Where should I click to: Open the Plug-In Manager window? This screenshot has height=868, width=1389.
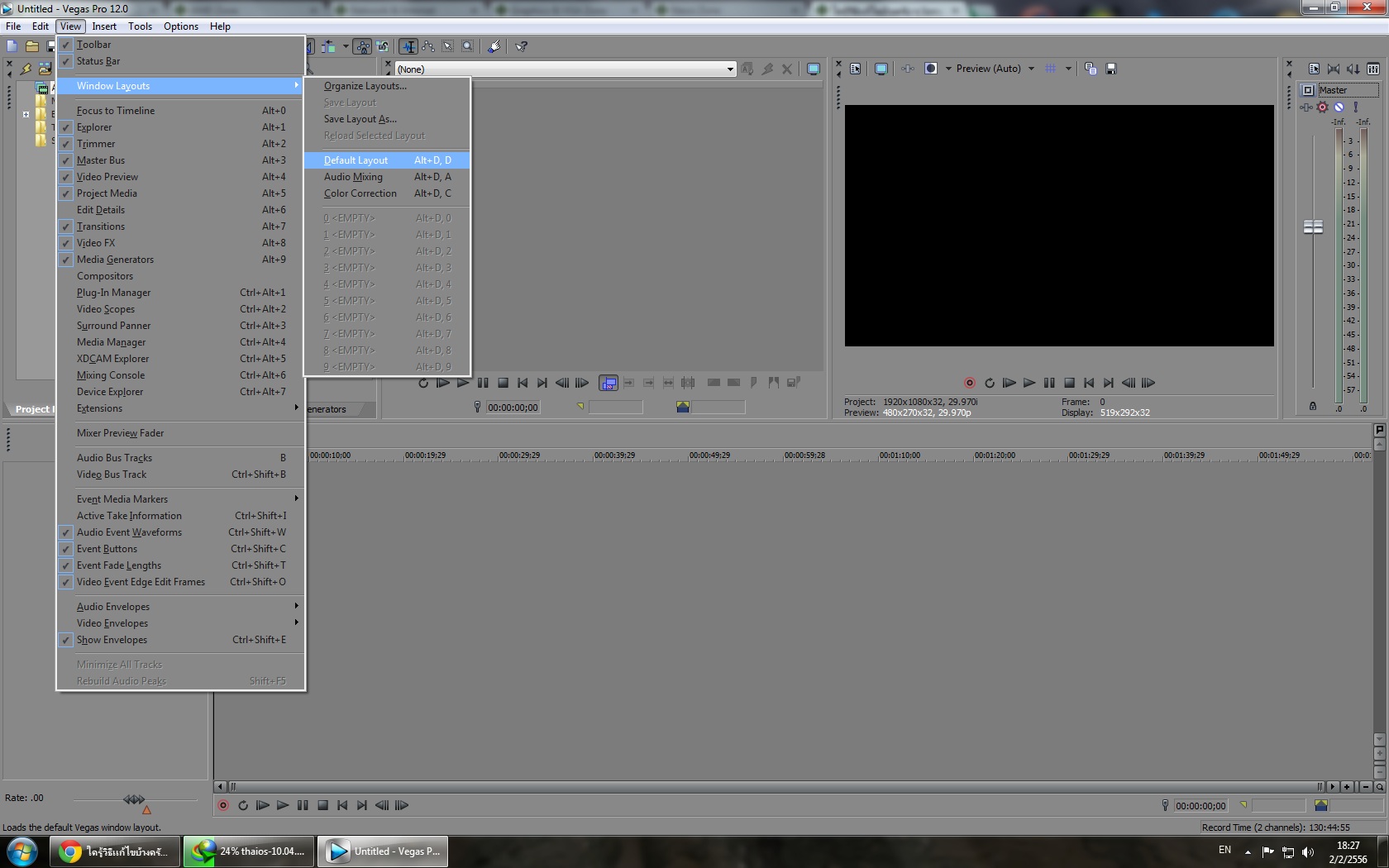coord(180,293)
